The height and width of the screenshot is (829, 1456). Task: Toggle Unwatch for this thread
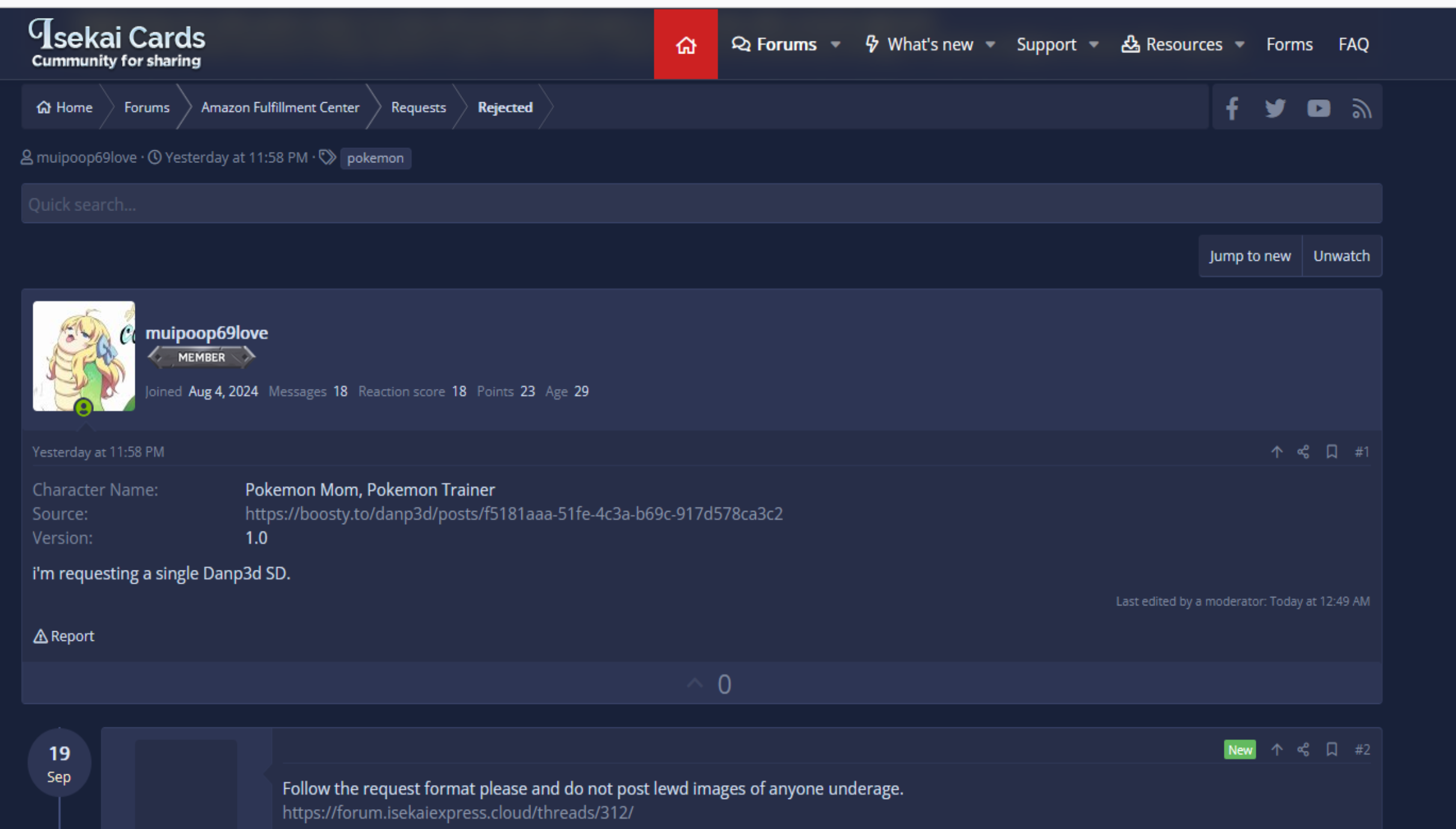tap(1341, 256)
